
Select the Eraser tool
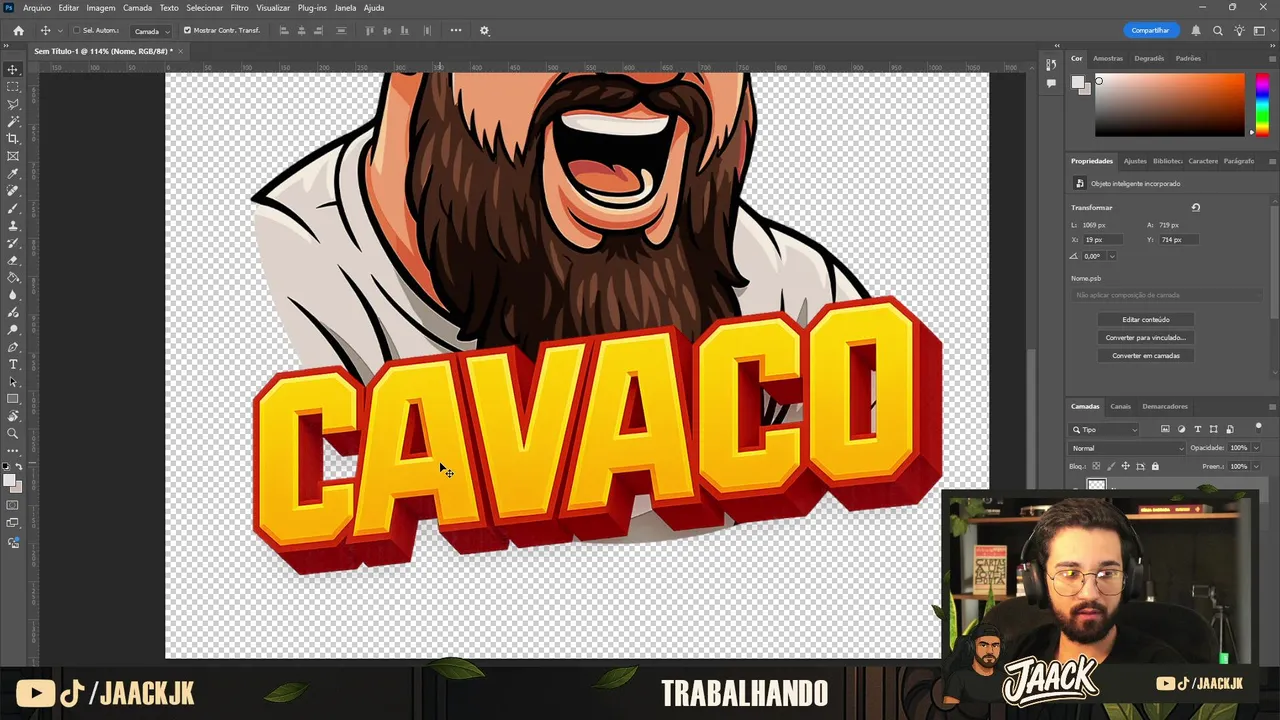(x=13, y=260)
